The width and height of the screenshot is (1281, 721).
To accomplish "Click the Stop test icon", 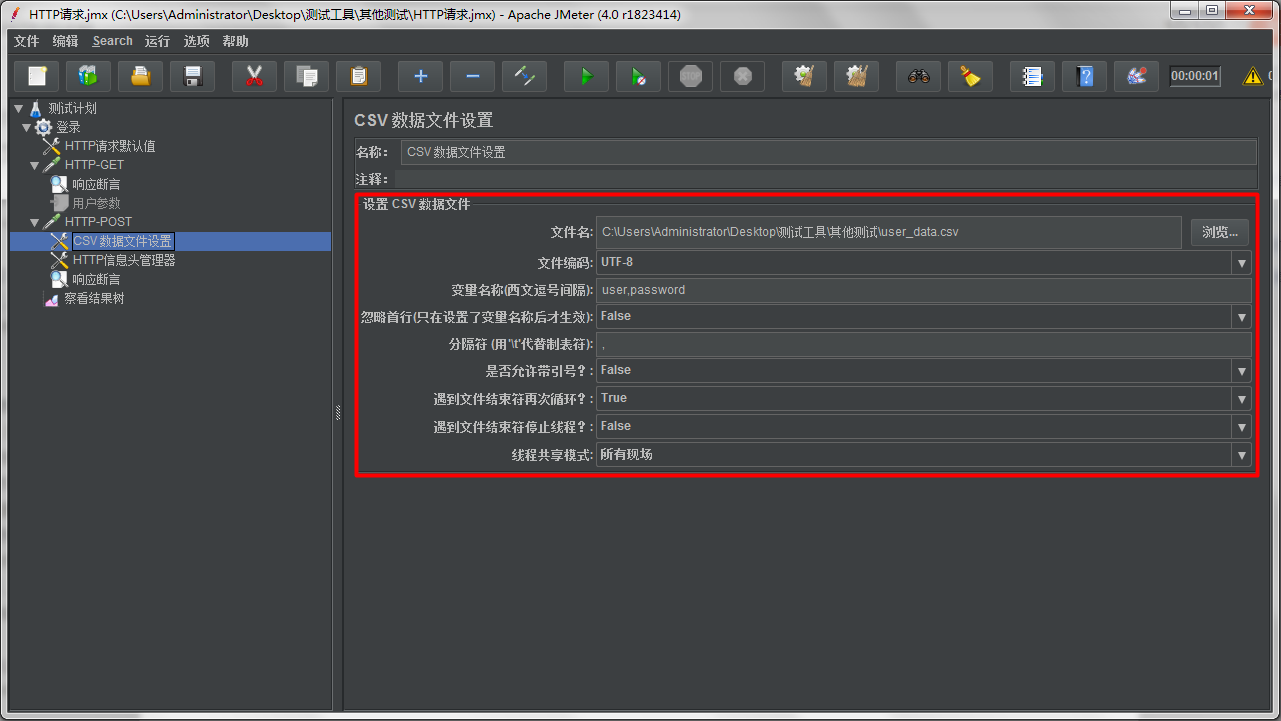I will 691,76.
